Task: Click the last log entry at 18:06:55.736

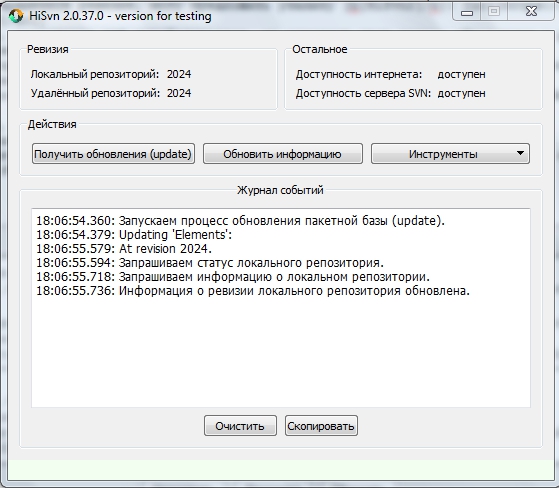Action: [x=253, y=291]
